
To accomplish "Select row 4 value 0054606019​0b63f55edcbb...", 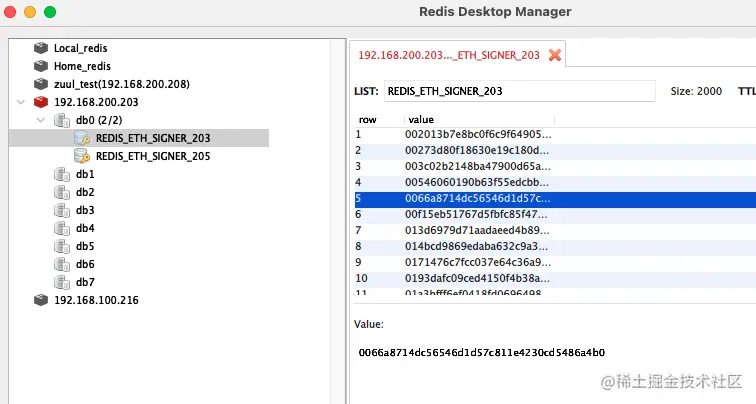I will [476, 182].
